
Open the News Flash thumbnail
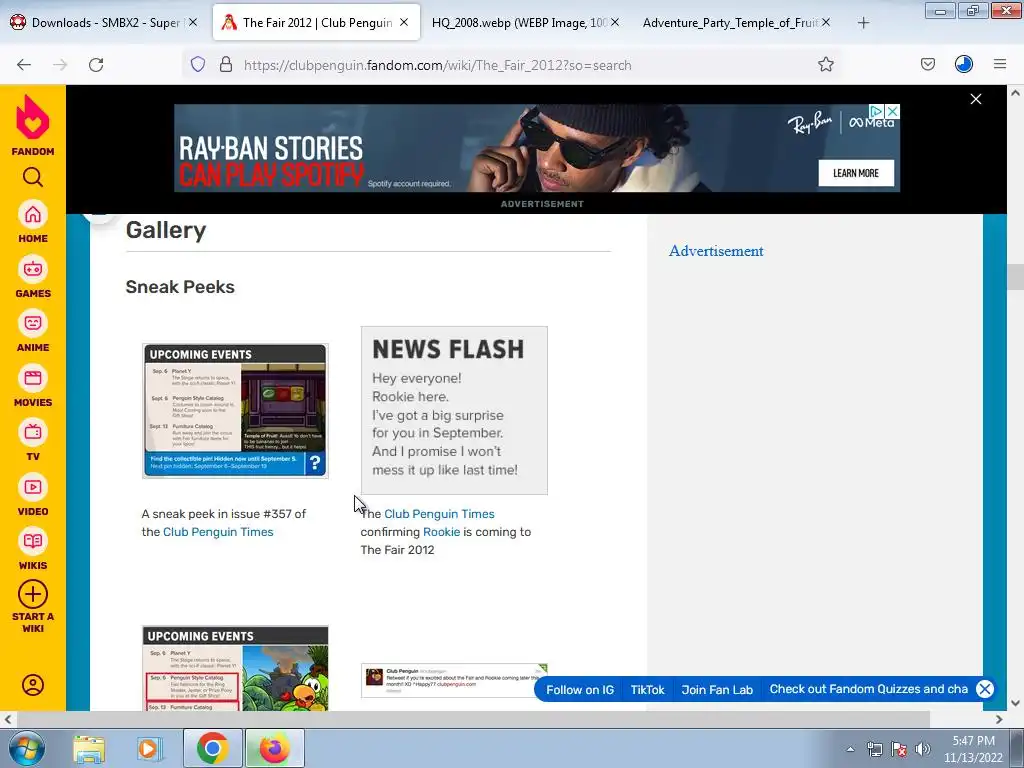coord(454,410)
